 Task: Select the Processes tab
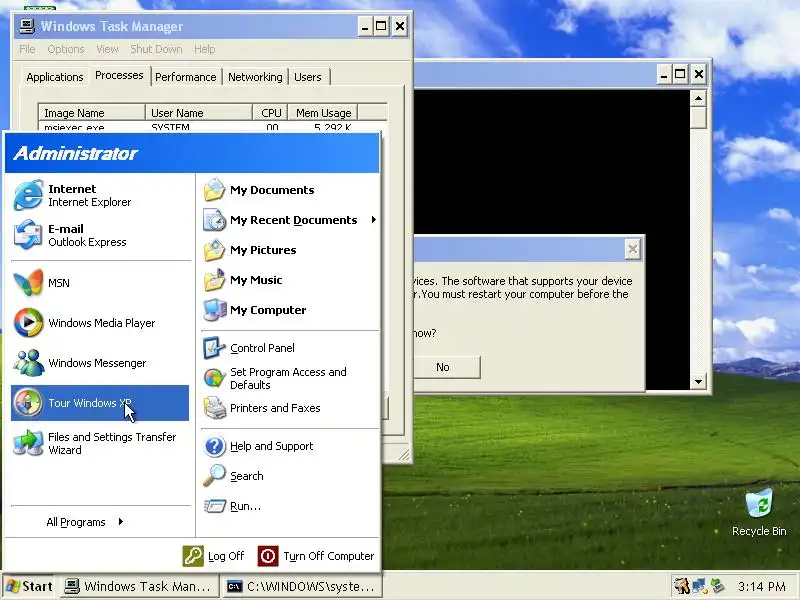coord(119,76)
